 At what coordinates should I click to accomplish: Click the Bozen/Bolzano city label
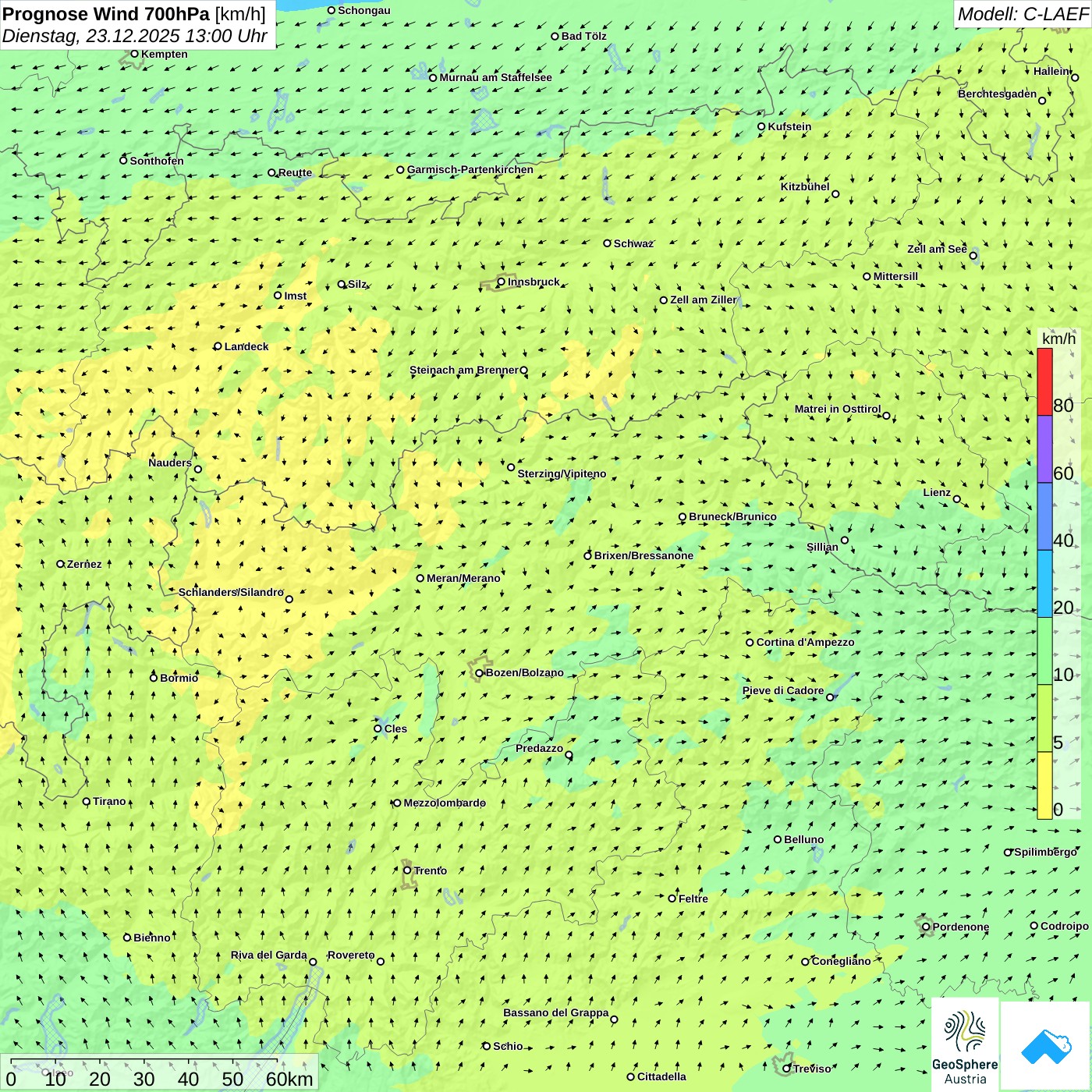click(x=524, y=672)
